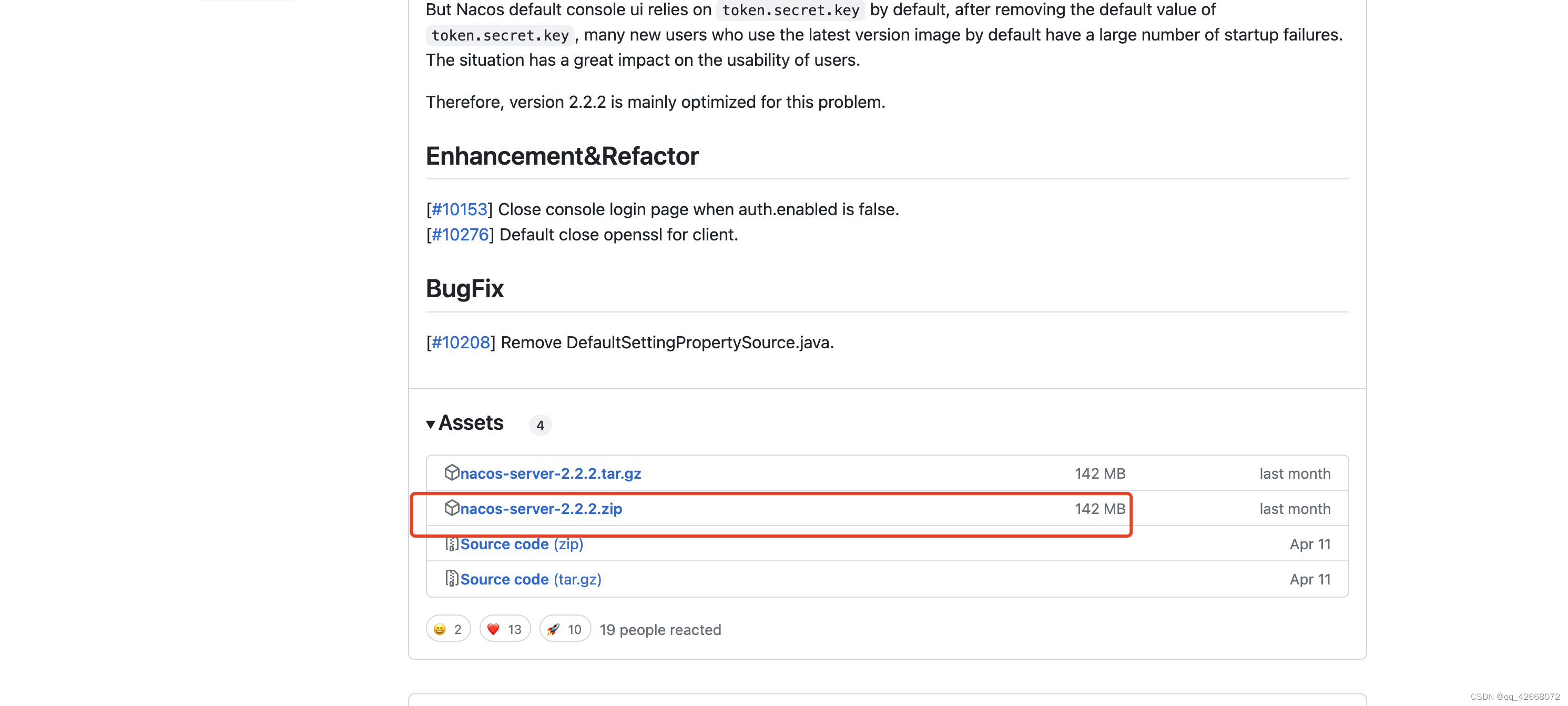Screen dimensions: 1568x706
Task: Click 'Default close openssl for client.' text
Action: pos(618,235)
